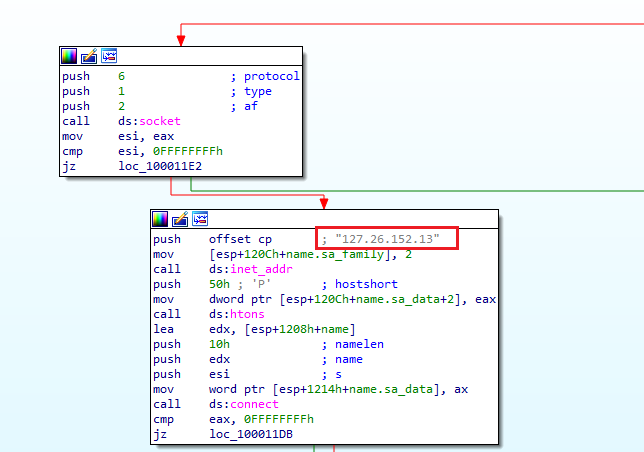
Task: Select 'ds:connect' call
Action: coord(244,404)
